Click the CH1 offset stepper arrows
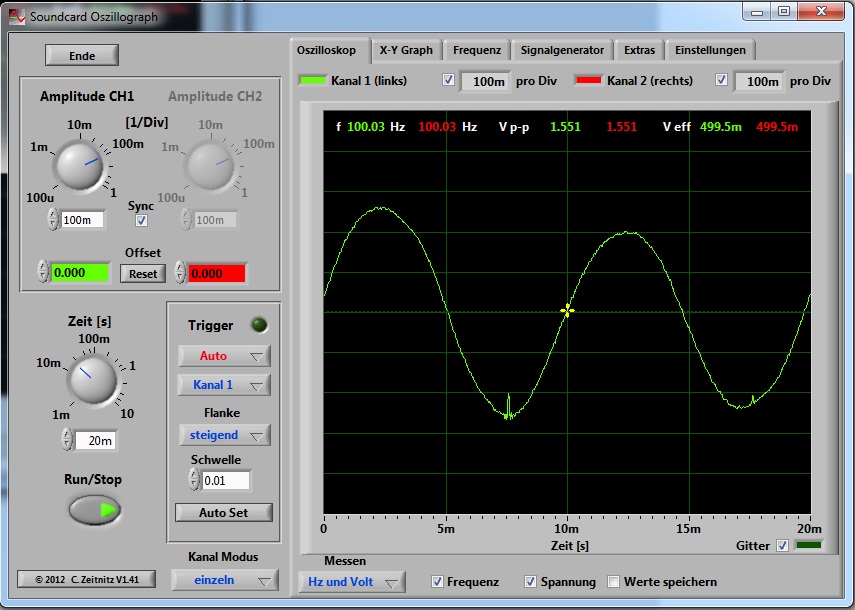 [43, 271]
